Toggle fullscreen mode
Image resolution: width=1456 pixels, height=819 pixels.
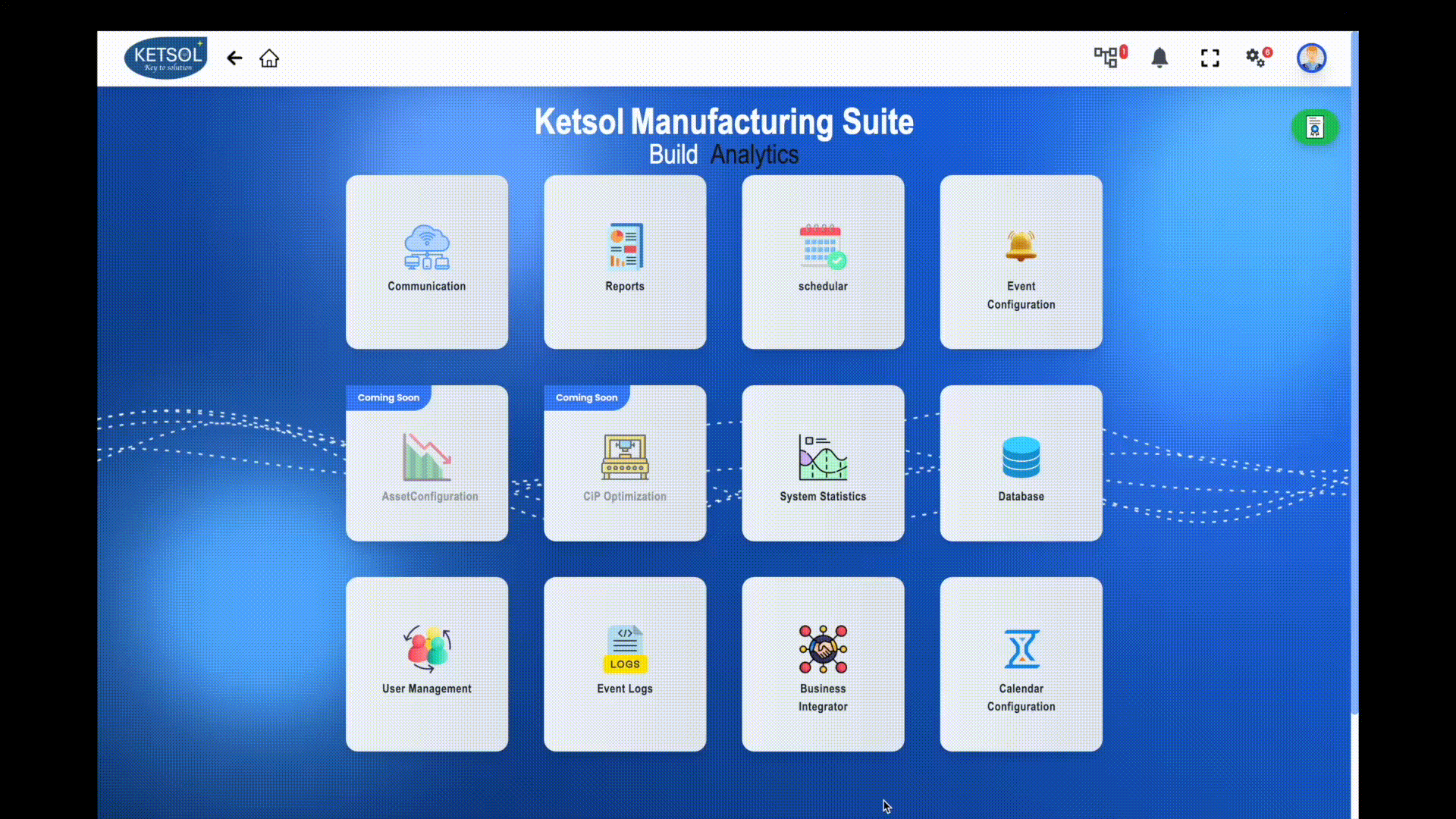click(x=1210, y=58)
